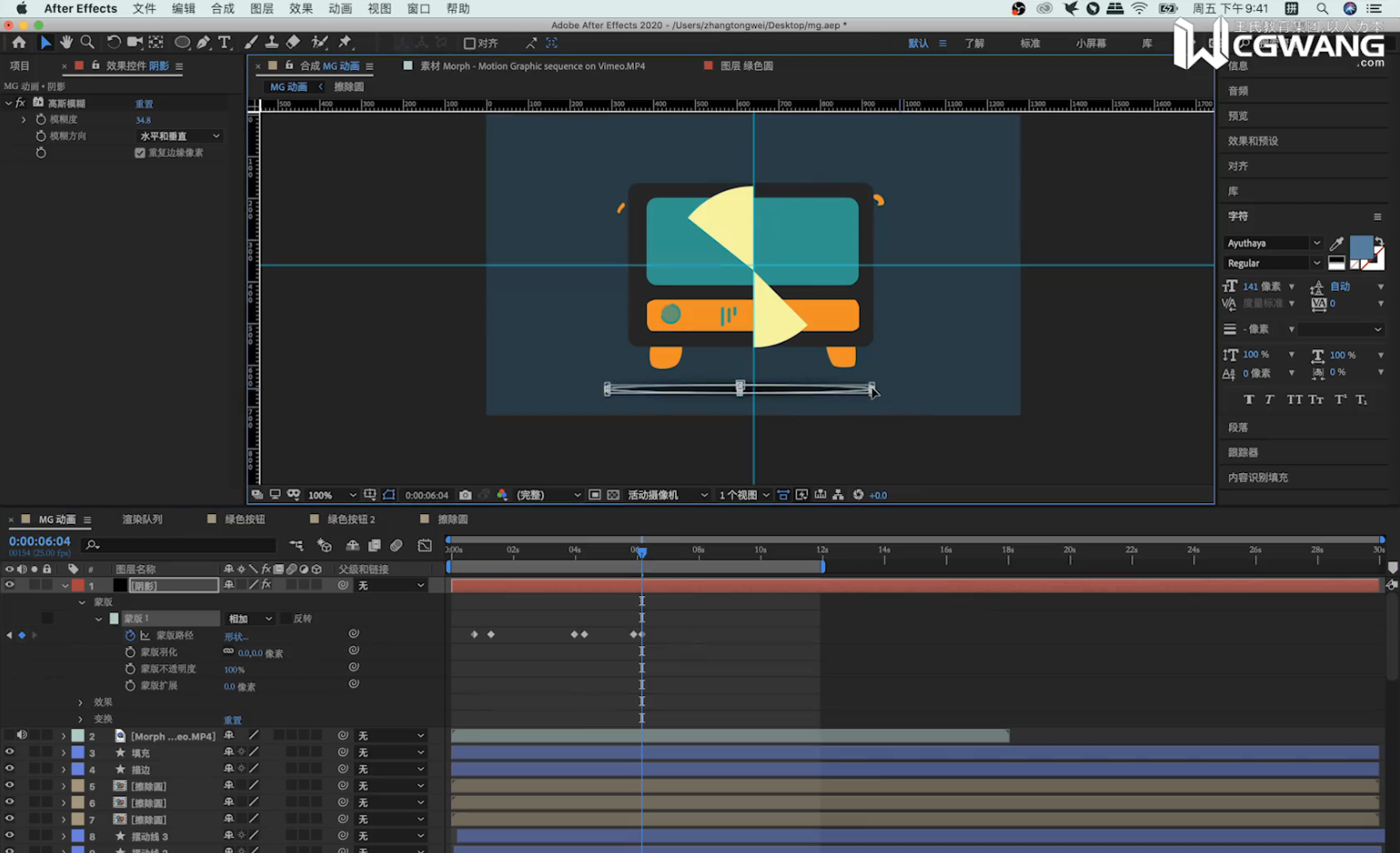
Task: Open the Graph Editor in timeline
Action: pyautogui.click(x=424, y=545)
